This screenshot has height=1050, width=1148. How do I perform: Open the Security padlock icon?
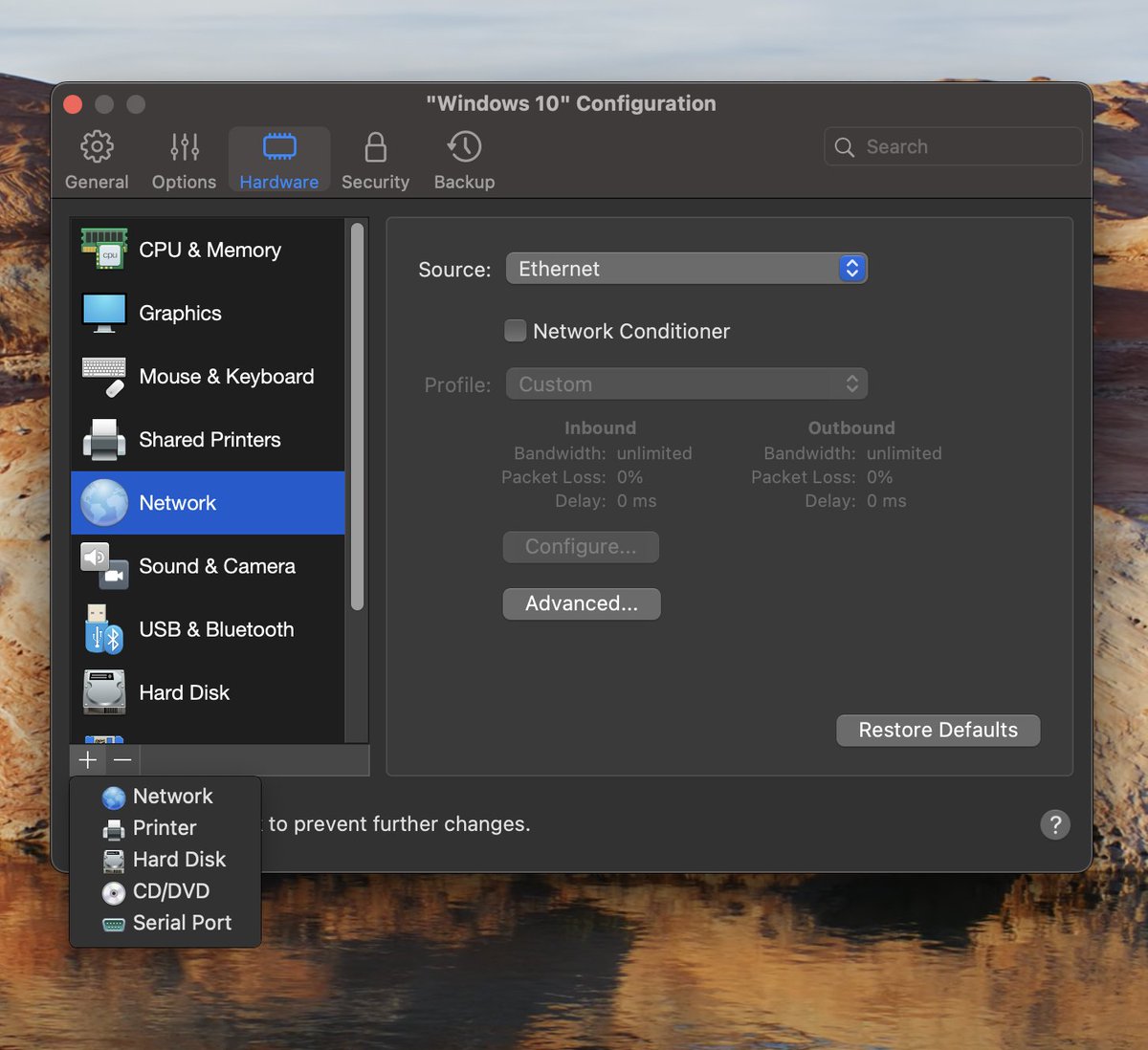click(x=375, y=146)
